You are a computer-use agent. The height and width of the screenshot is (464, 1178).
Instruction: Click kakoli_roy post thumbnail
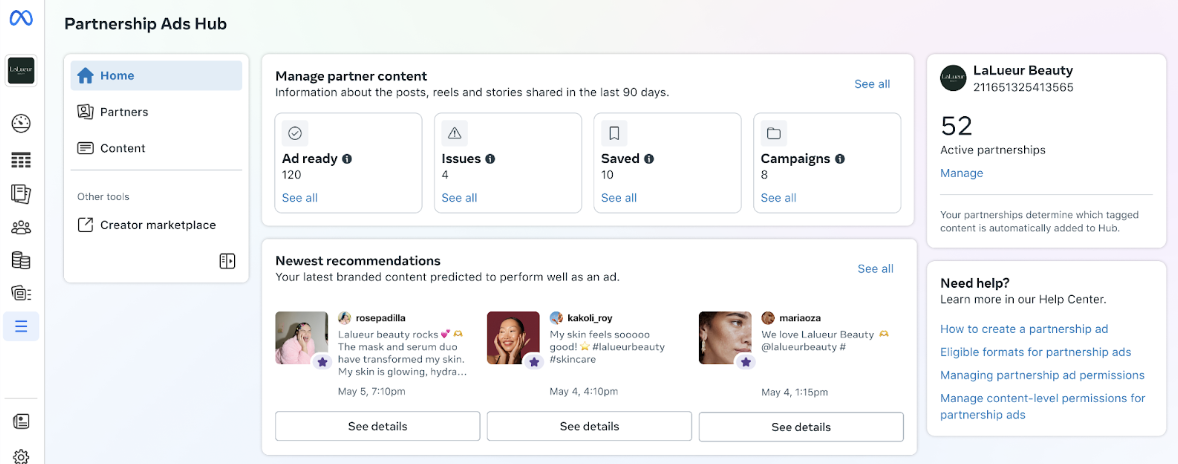pyautogui.click(x=513, y=338)
